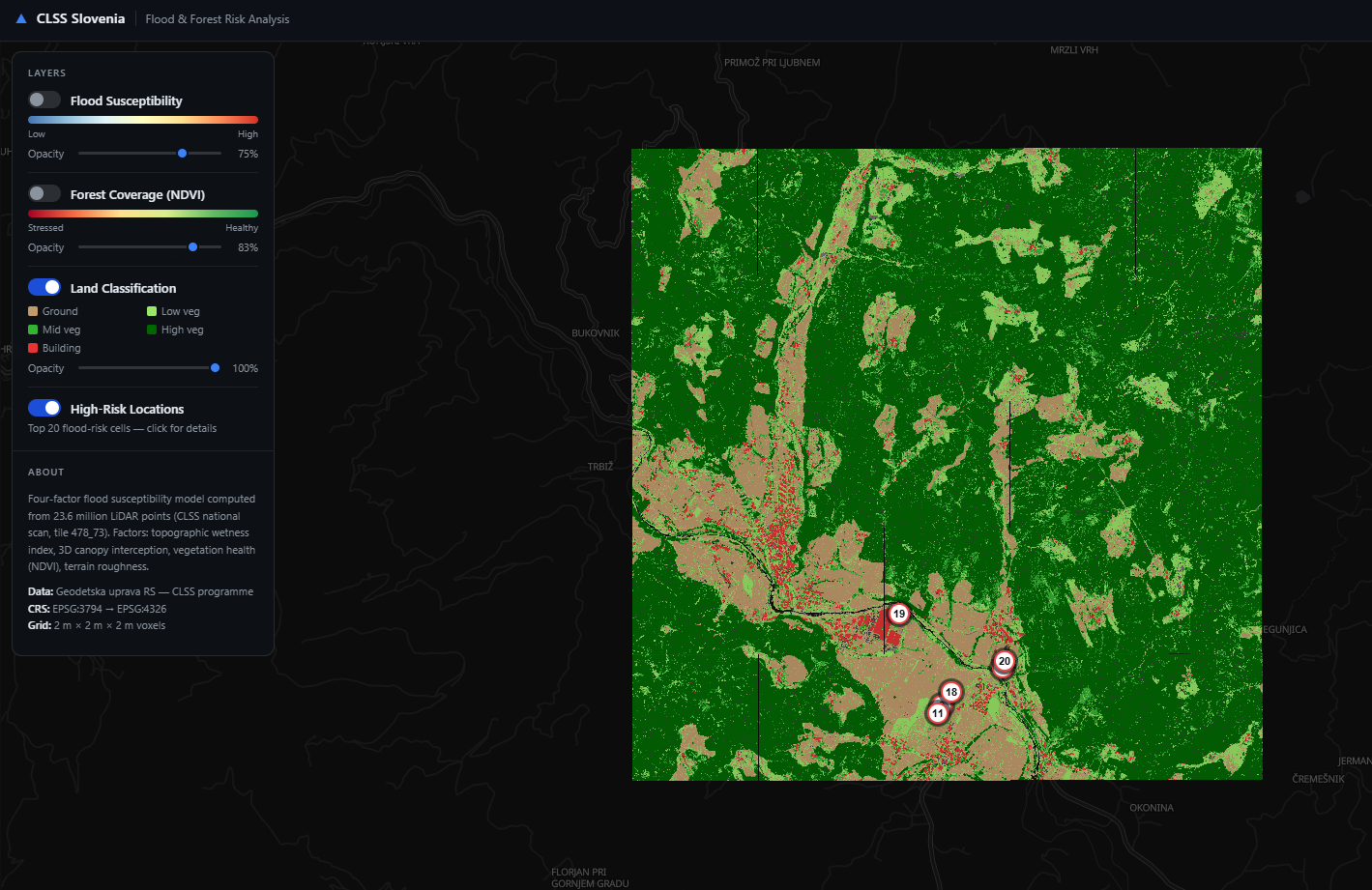
Task: Adjust Forest Coverage opacity slider handle
Action: tap(192, 246)
